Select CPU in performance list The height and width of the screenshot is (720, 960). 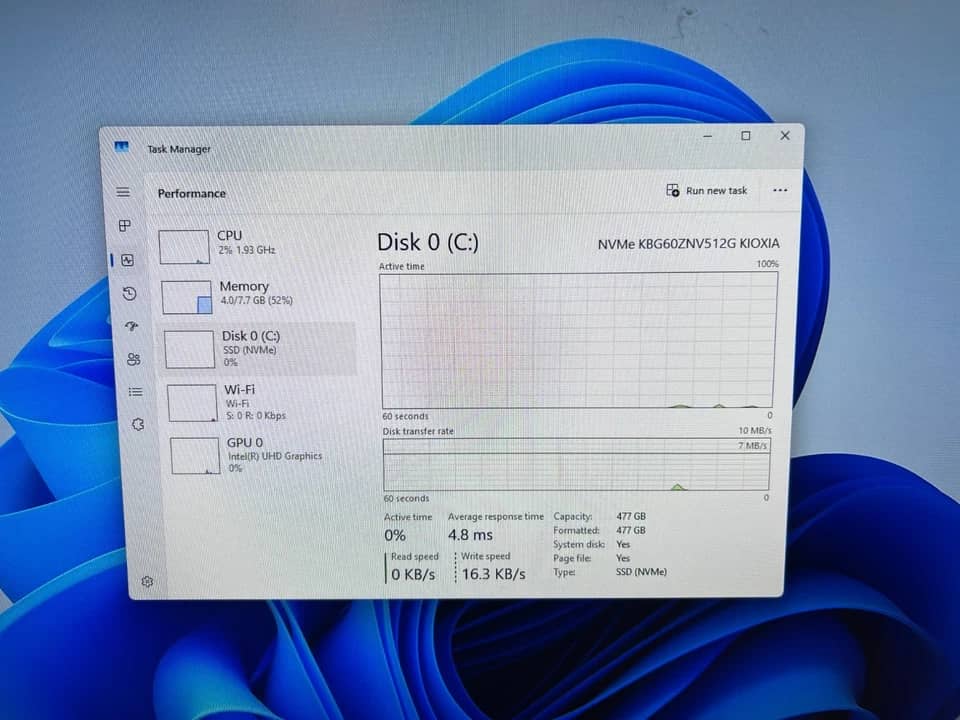(254, 245)
